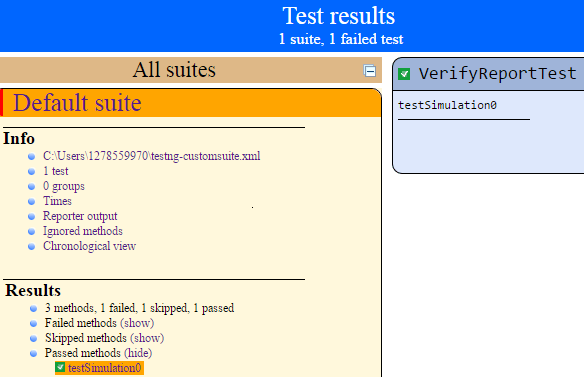The image size is (584, 377).
Task: Click green pass icon beside testSimulation0 result
Action: pyautogui.click(x=60, y=367)
